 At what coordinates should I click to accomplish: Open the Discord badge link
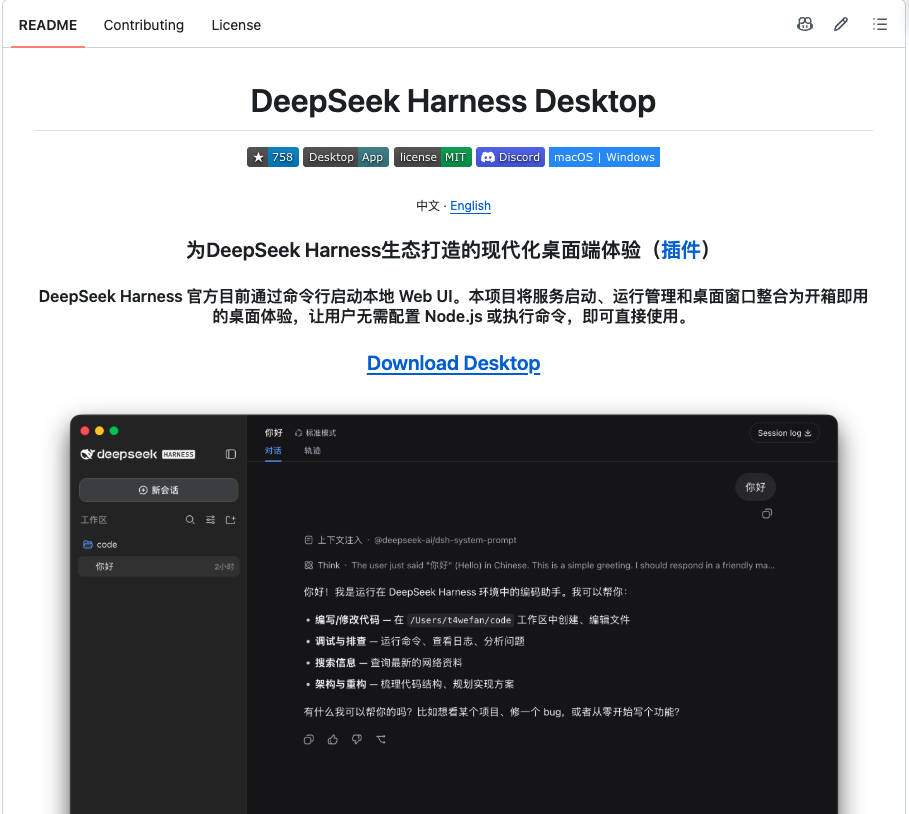click(x=510, y=157)
